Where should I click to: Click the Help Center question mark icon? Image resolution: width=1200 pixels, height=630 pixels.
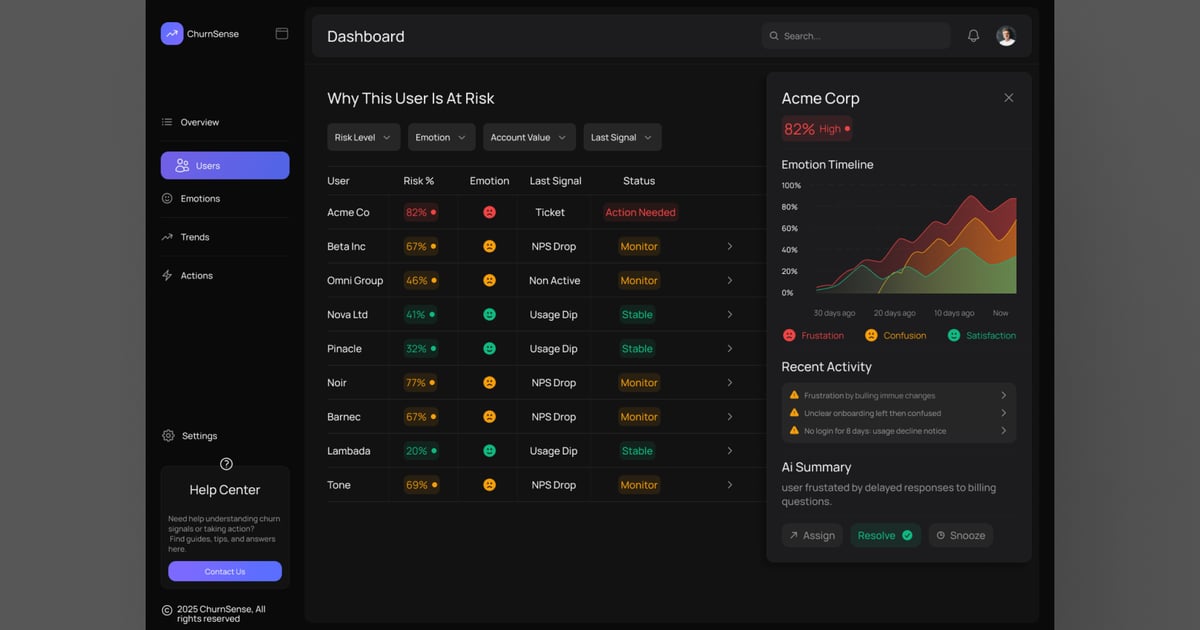[226, 464]
